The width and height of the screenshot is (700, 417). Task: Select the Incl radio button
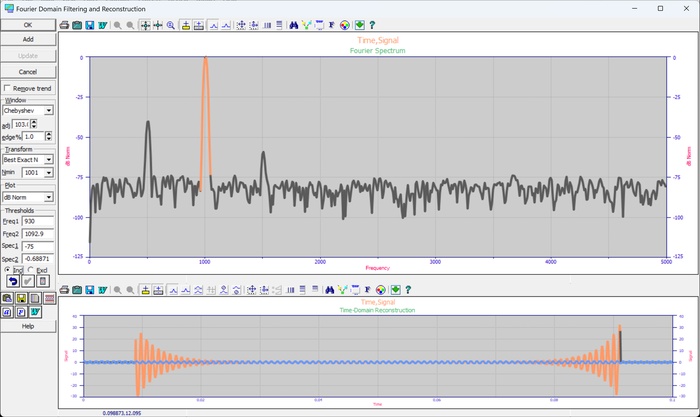point(7,270)
